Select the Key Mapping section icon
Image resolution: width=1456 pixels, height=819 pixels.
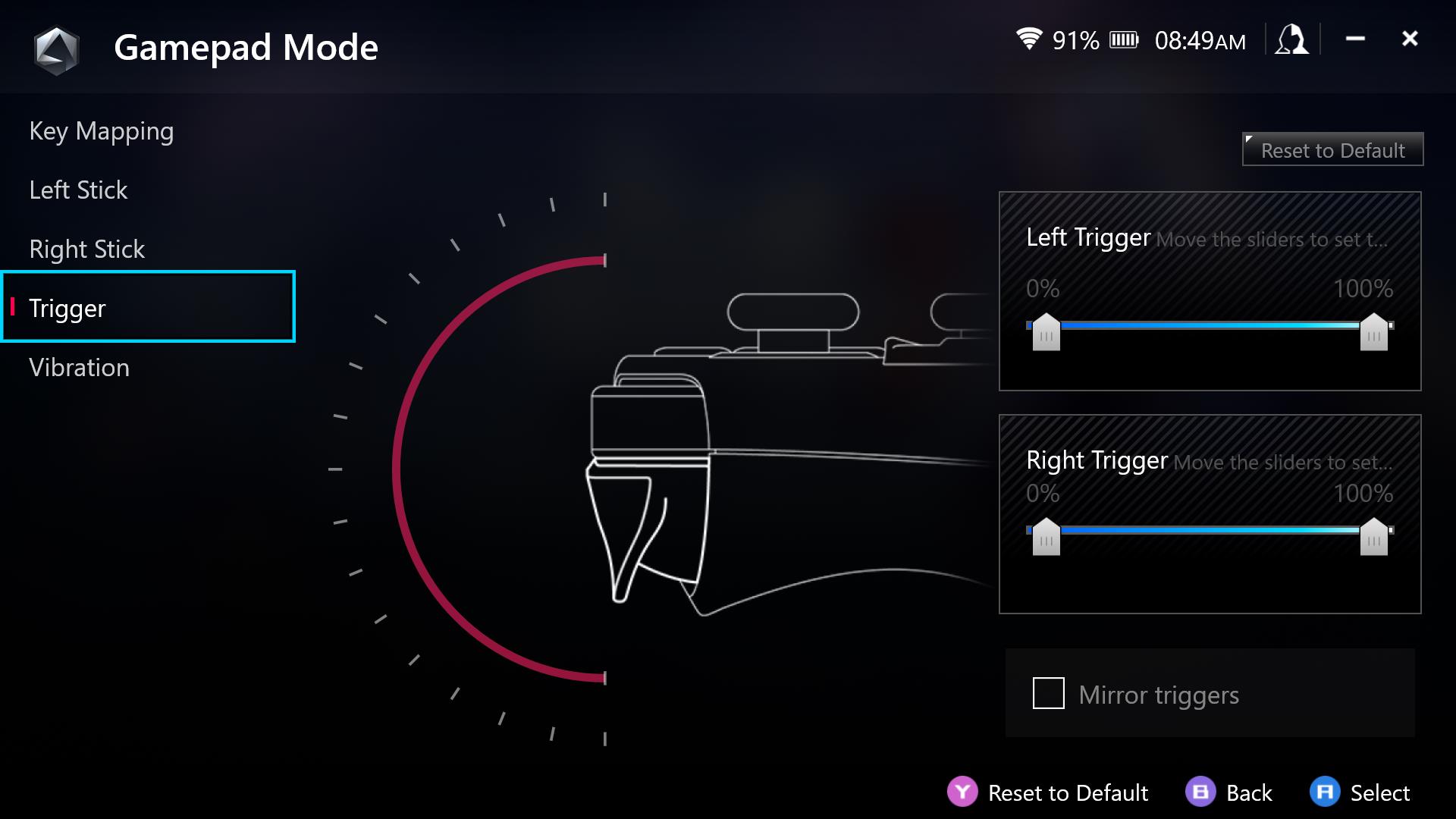[x=100, y=130]
